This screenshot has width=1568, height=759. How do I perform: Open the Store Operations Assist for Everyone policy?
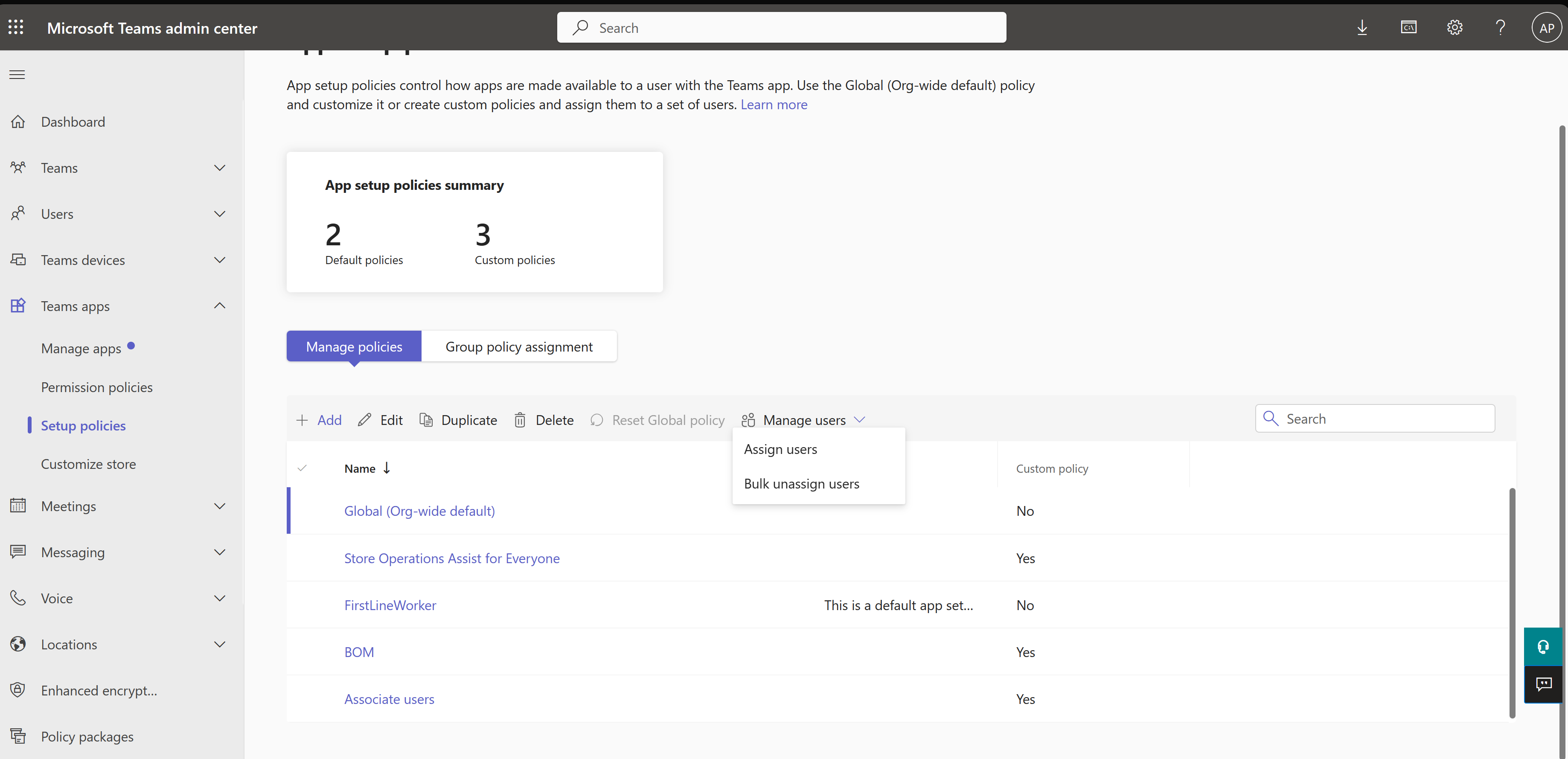[x=451, y=558]
